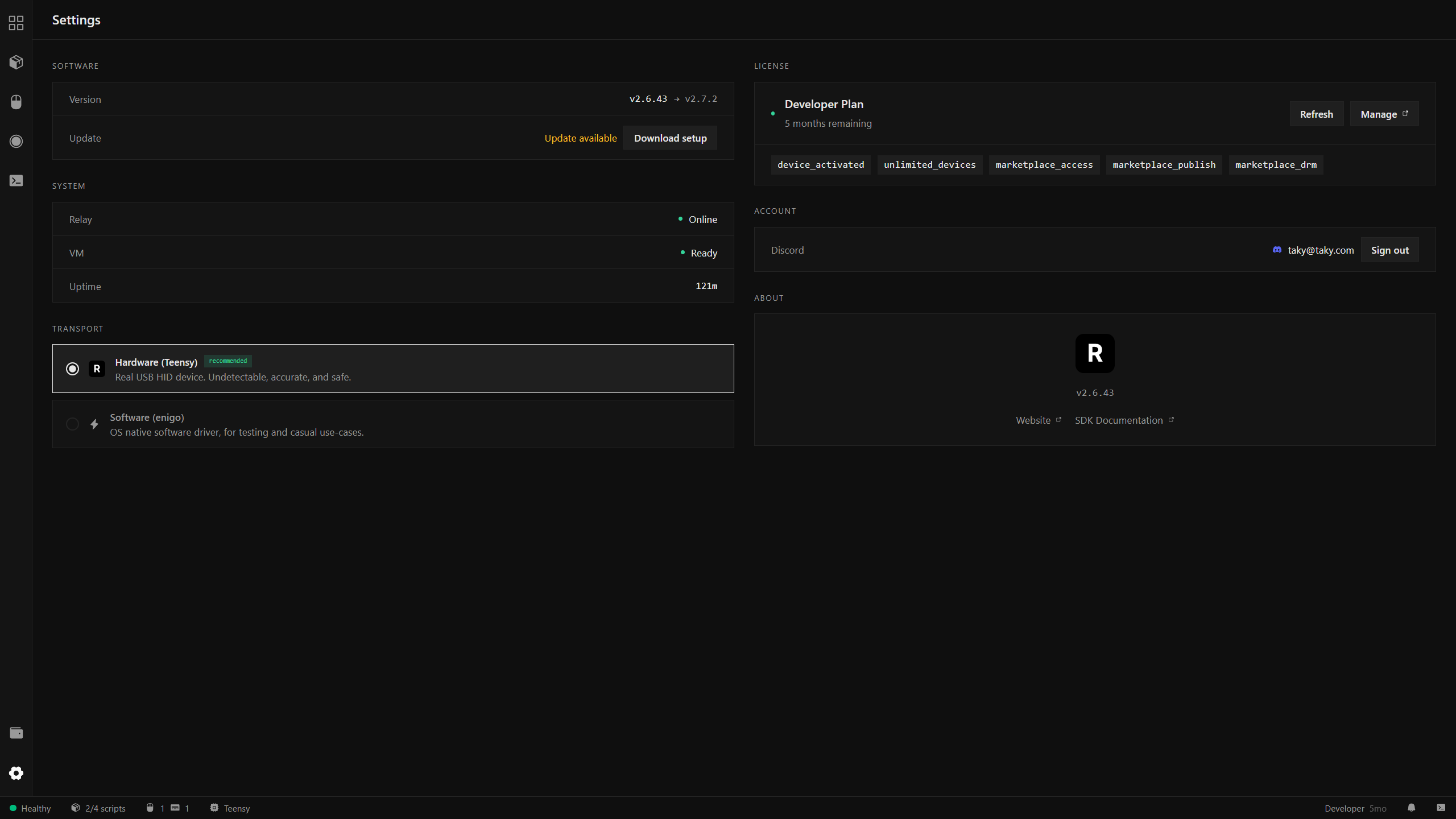Viewport: 1456px width, 819px height.
Task: Click the lightning bolt icon for Software
Action: coord(94,424)
